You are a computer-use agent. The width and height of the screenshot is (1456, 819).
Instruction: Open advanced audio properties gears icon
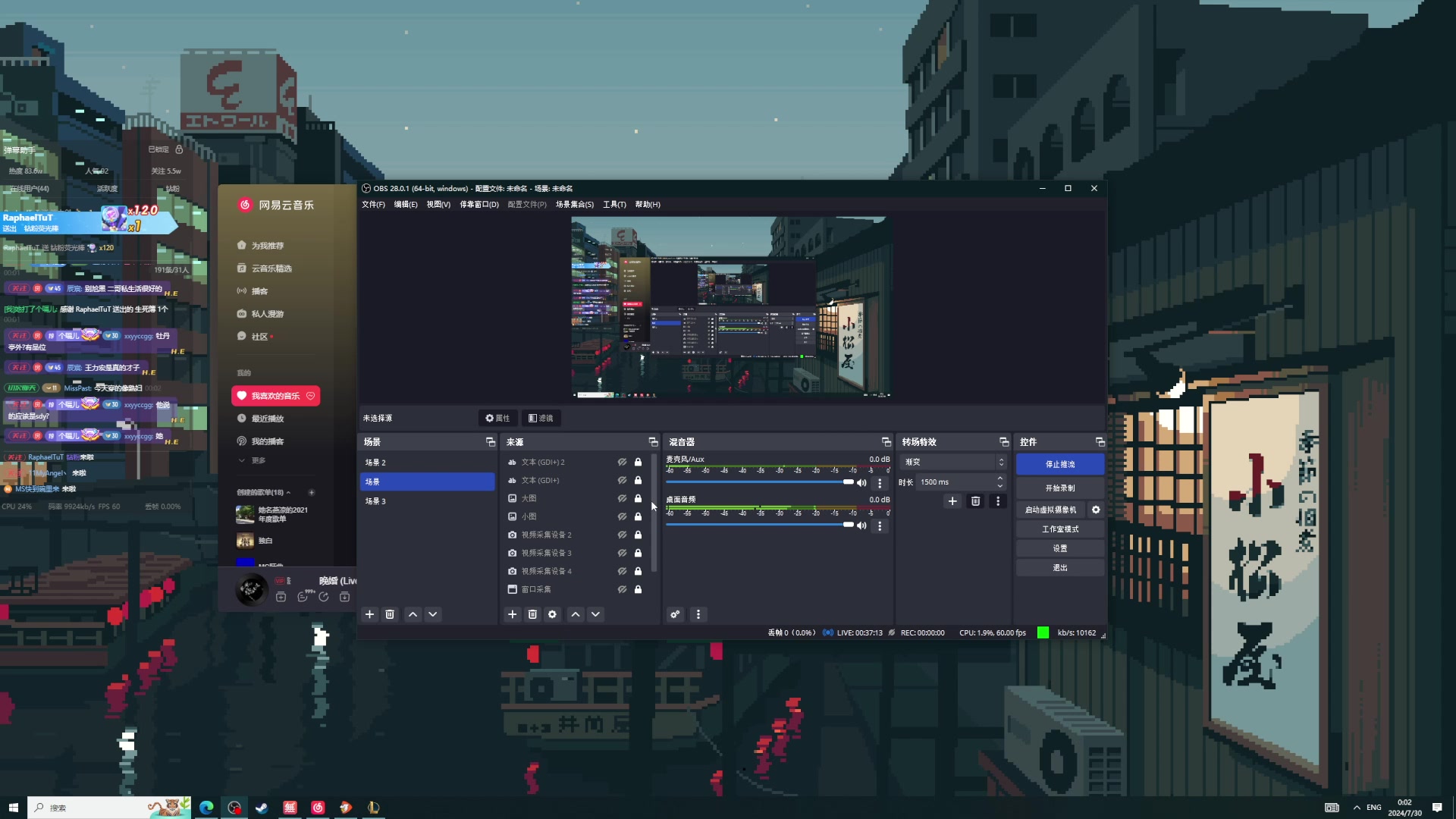point(675,614)
